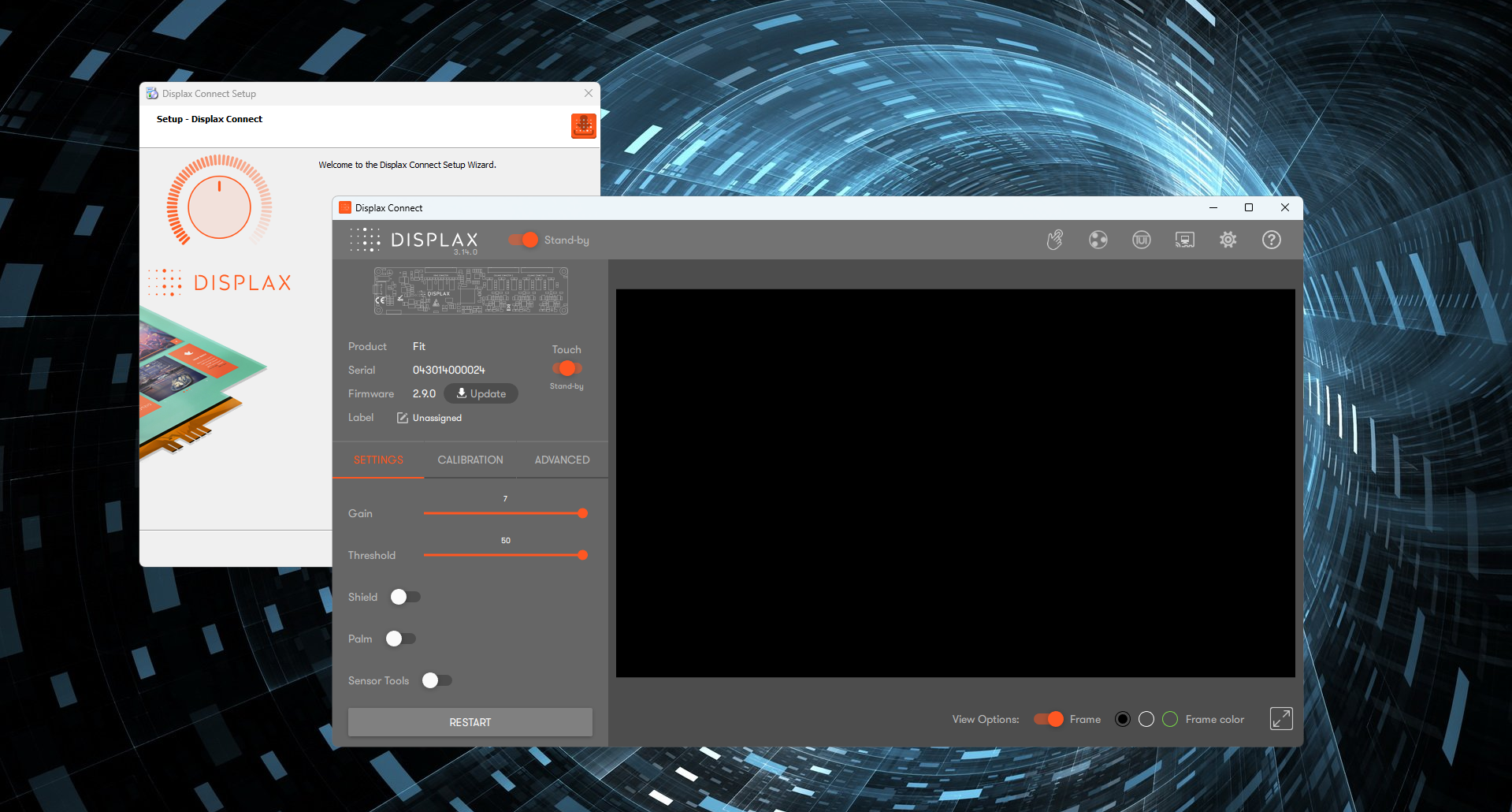Toggle the Frame view option switch
The image size is (1512, 812).
click(x=1049, y=719)
